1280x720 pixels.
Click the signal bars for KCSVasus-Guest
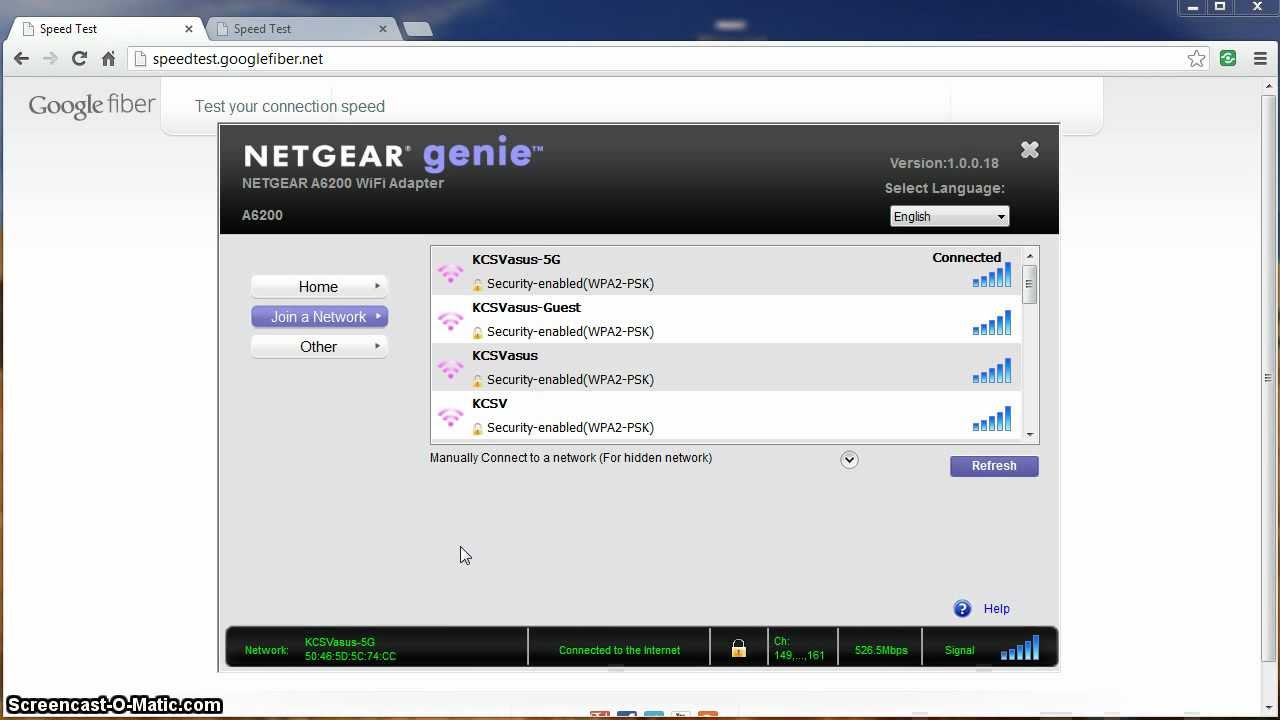[992, 323]
